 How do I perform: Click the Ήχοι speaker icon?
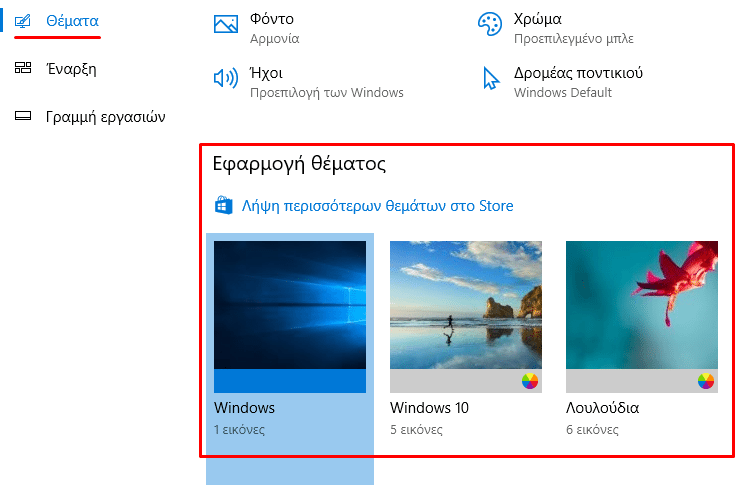[226, 78]
